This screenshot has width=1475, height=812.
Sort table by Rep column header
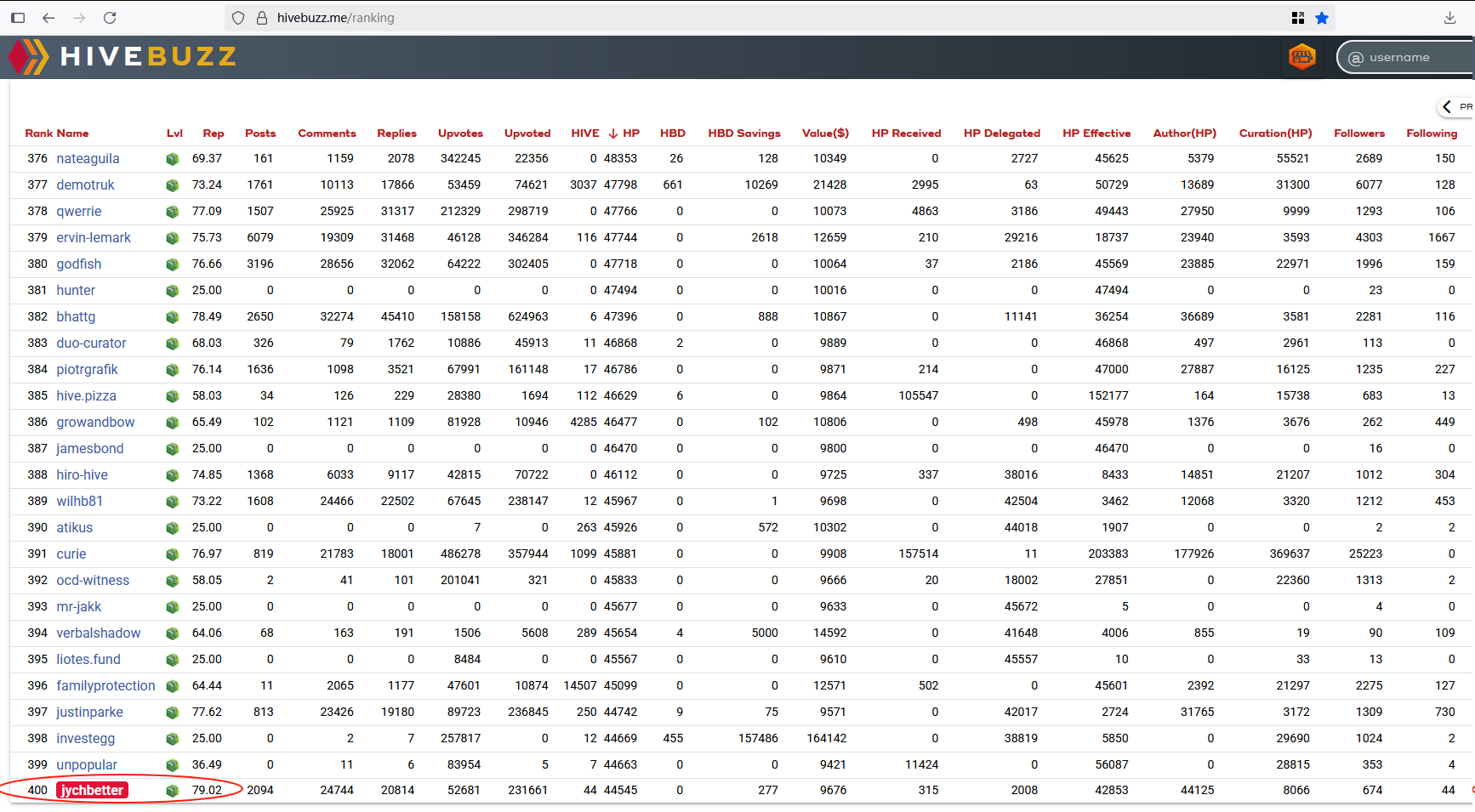coord(214,133)
